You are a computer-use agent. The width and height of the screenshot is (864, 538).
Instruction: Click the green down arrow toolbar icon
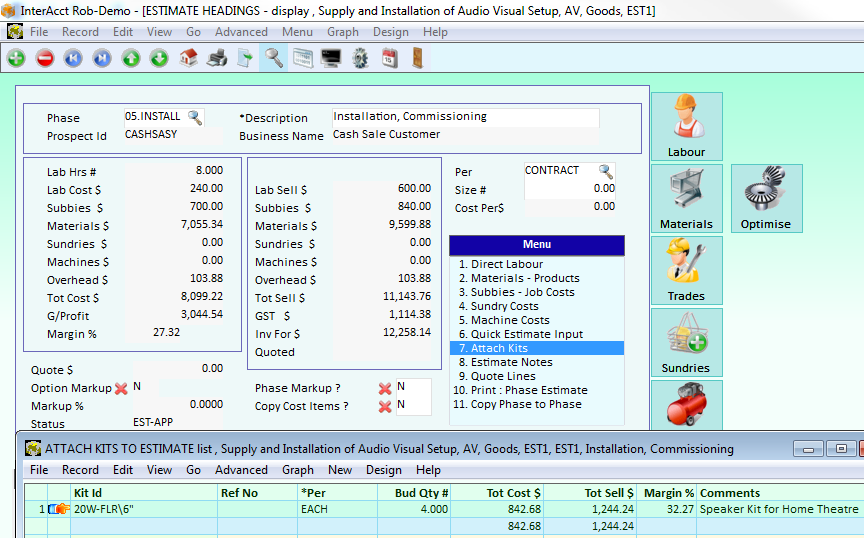tap(159, 58)
